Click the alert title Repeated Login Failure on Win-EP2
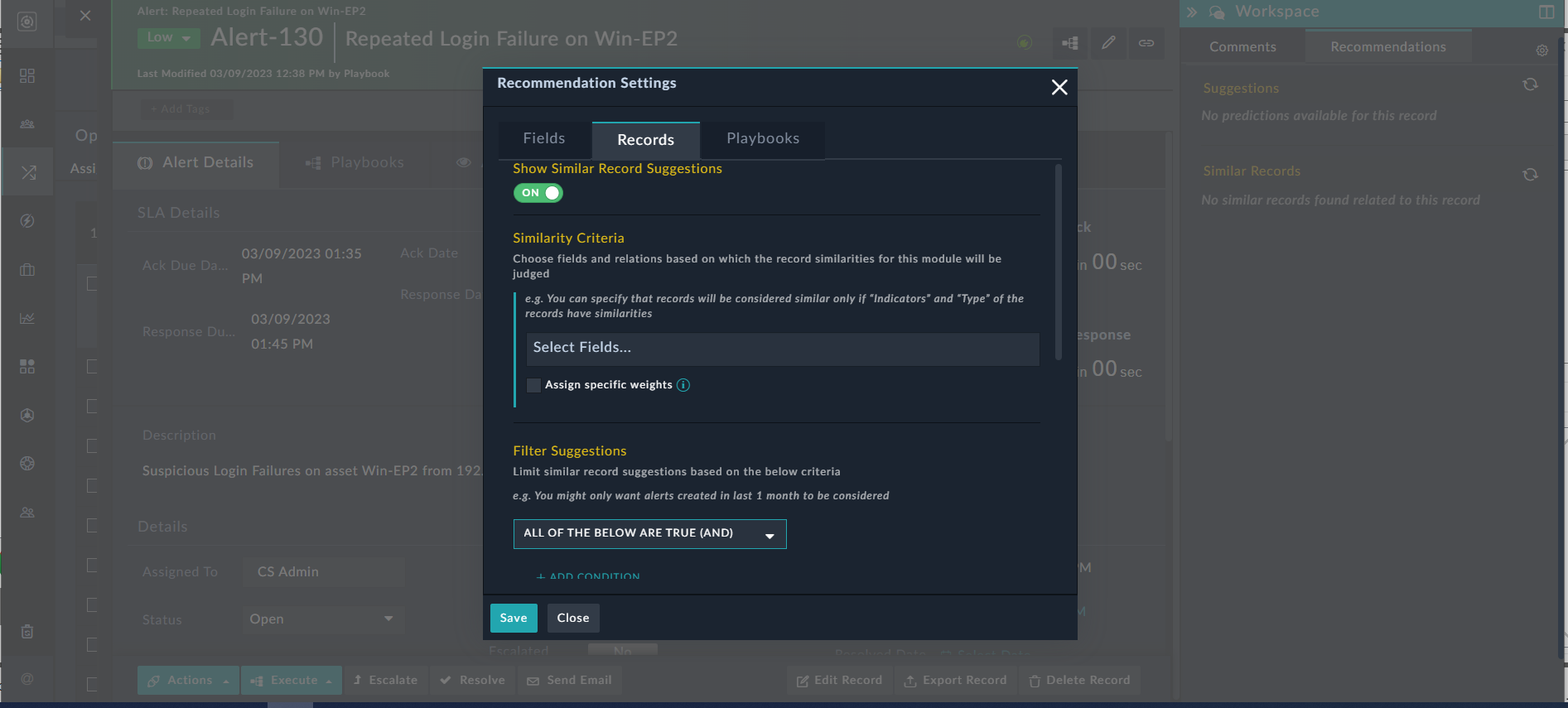 click(511, 39)
